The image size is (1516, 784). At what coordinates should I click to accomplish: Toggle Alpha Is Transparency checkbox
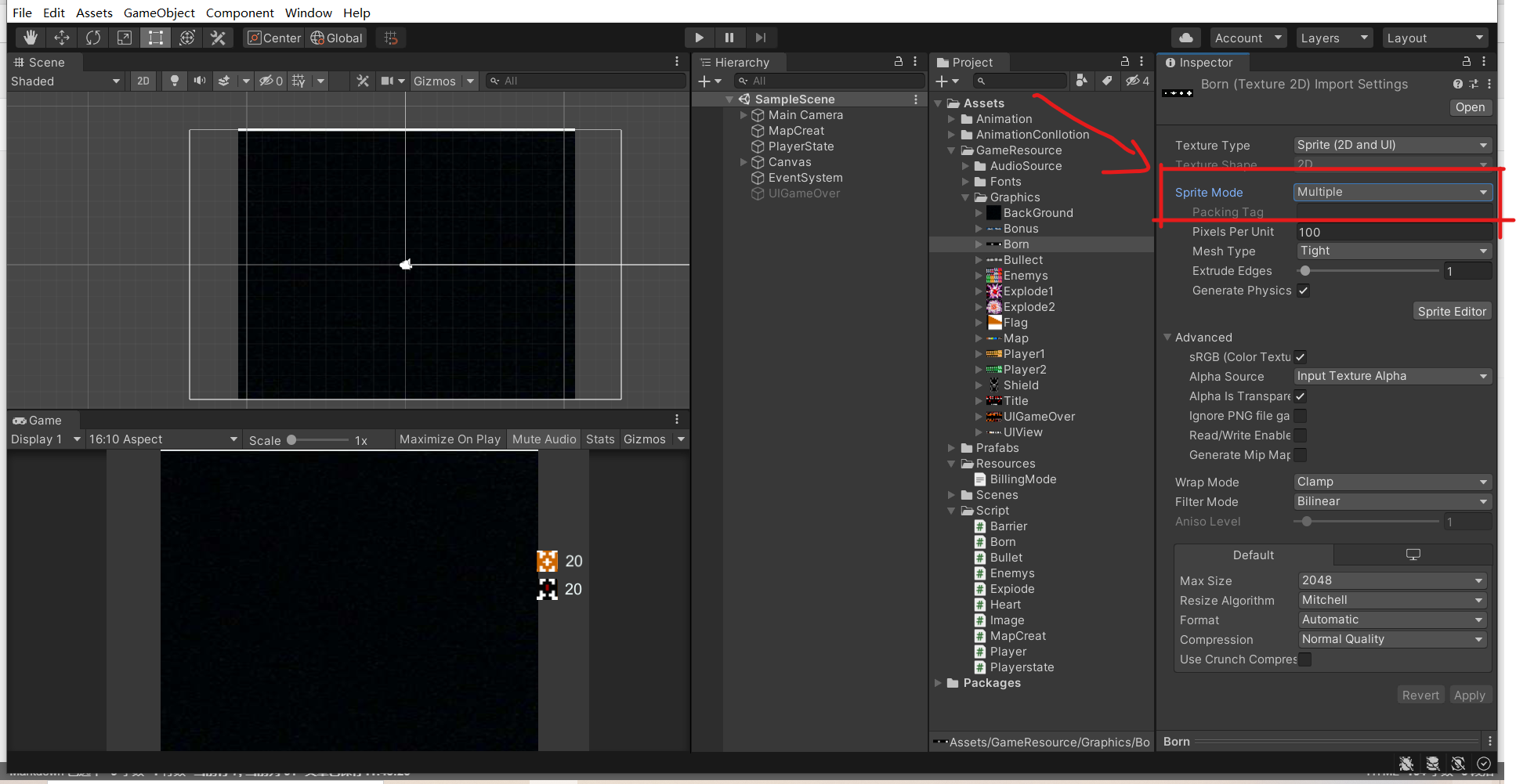tap(1301, 396)
